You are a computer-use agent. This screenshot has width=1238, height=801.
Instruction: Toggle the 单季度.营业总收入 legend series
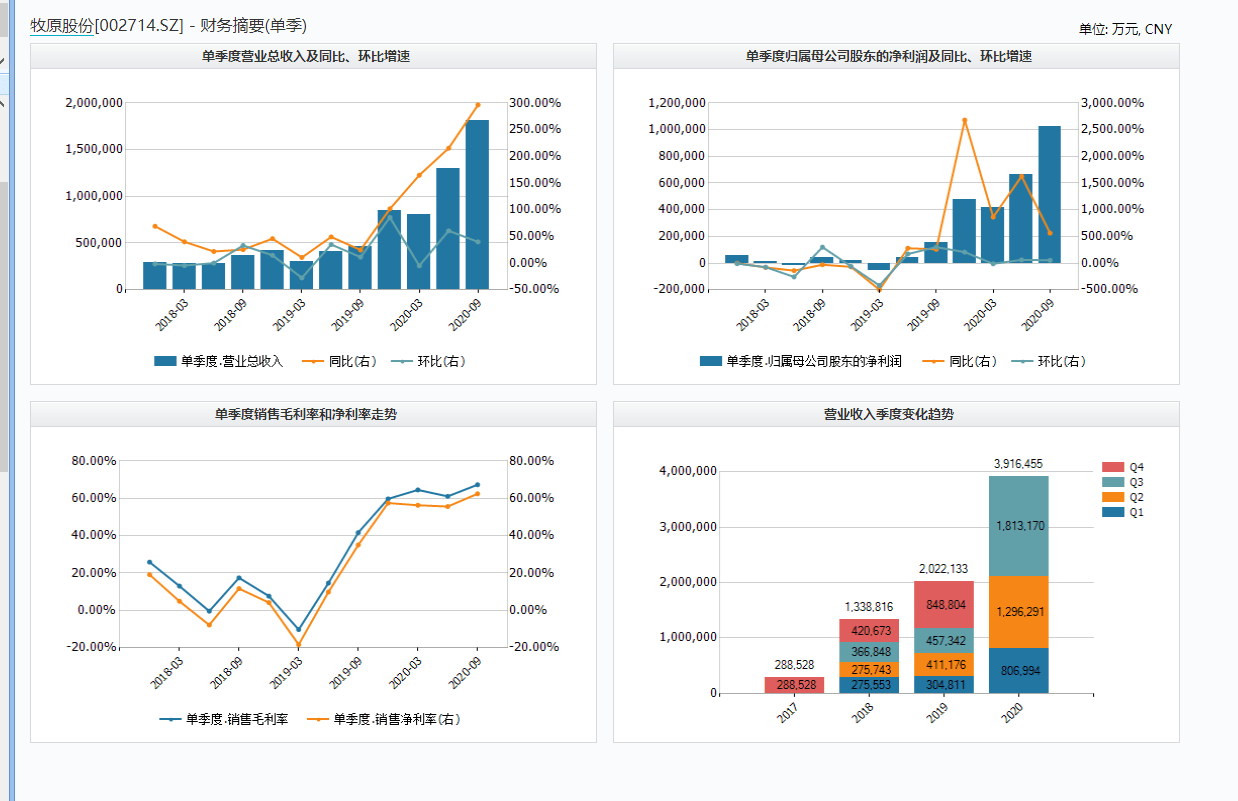219,361
